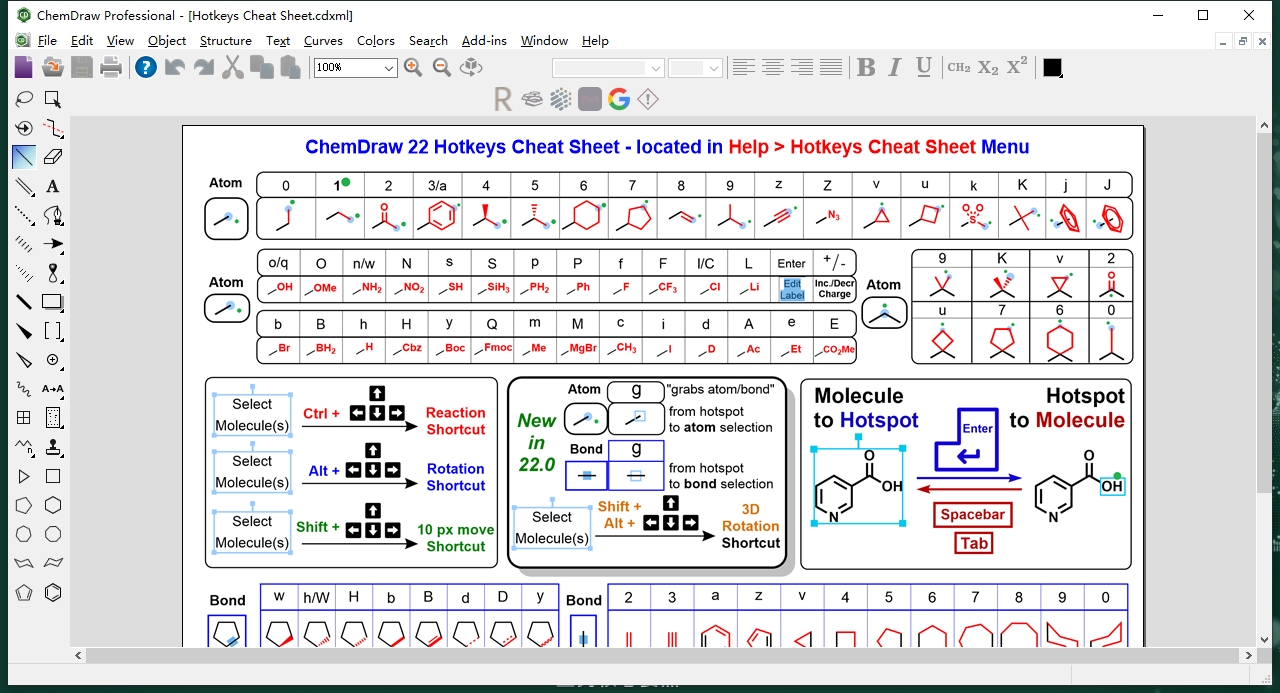Image resolution: width=1280 pixels, height=693 pixels.
Task: Set right text alignment
Action: coord(801,67)
